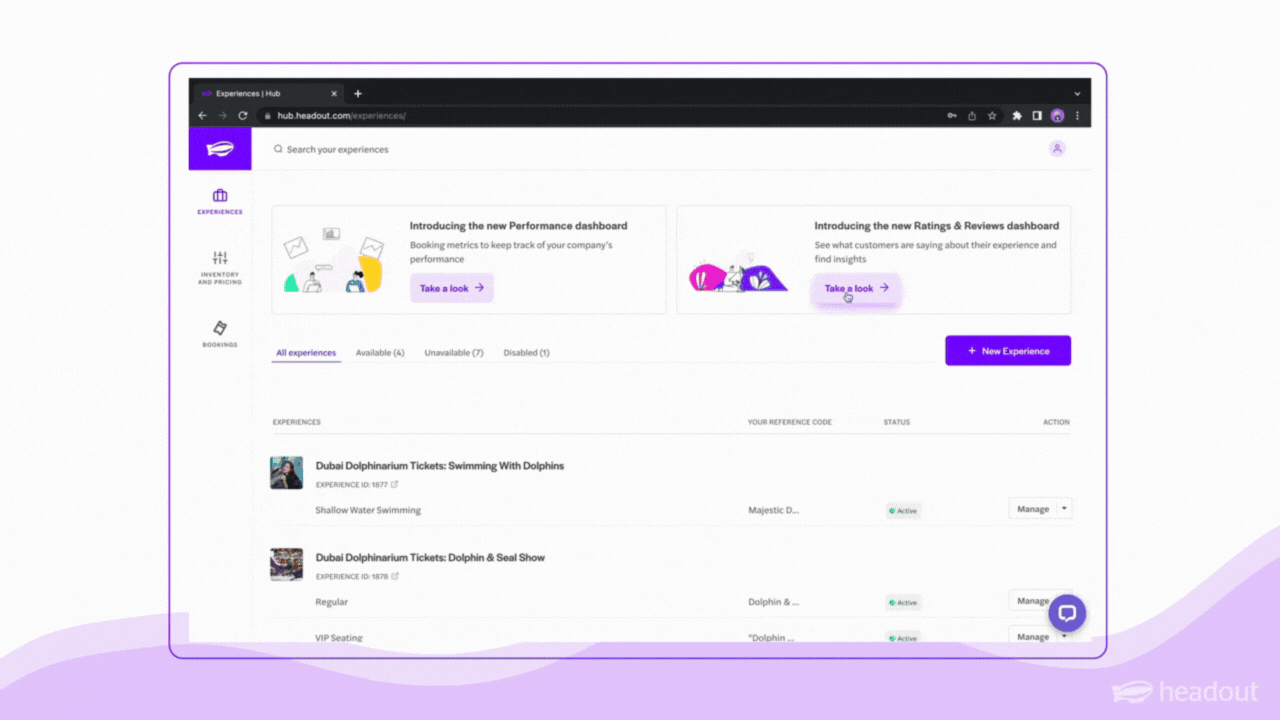
Task: Click the STATUS column header
Action: (x=897, y=422)
